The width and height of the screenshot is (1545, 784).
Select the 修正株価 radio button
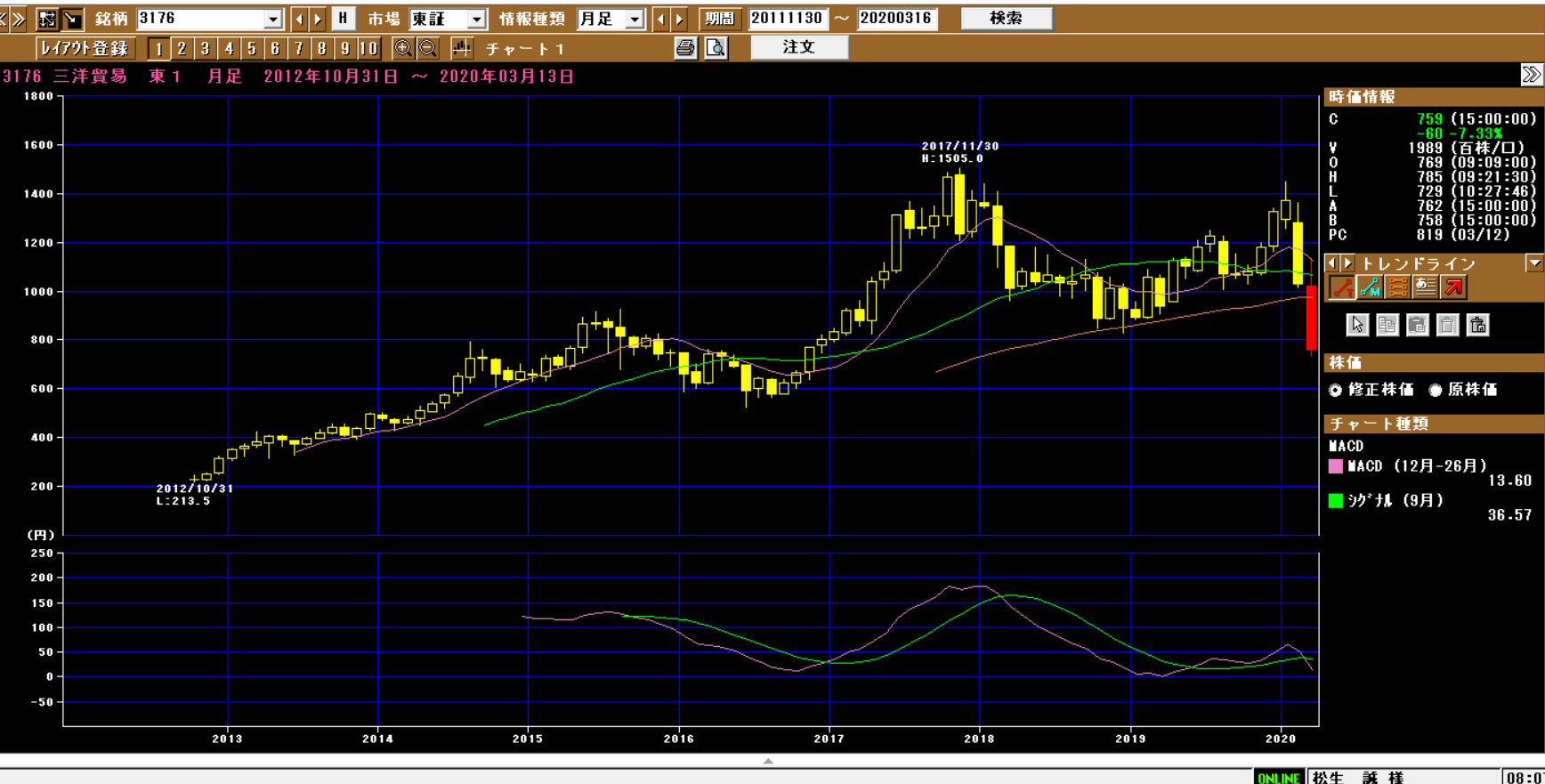[1336, 390]
